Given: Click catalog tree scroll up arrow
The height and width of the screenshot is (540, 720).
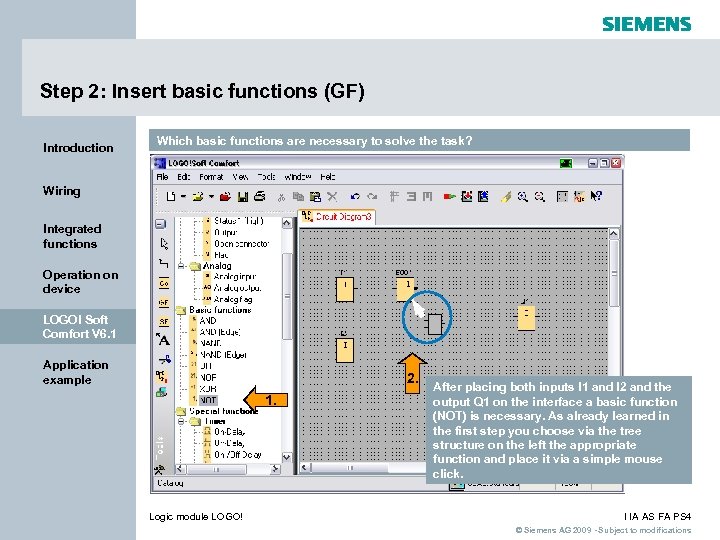Looking at the screenshot, I should (287, 223).
